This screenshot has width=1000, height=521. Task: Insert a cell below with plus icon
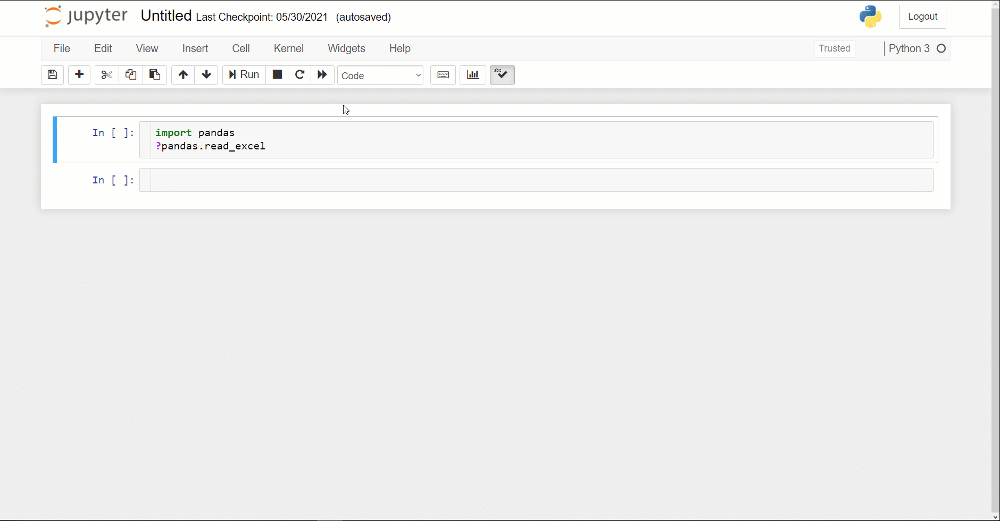point(79,75)
